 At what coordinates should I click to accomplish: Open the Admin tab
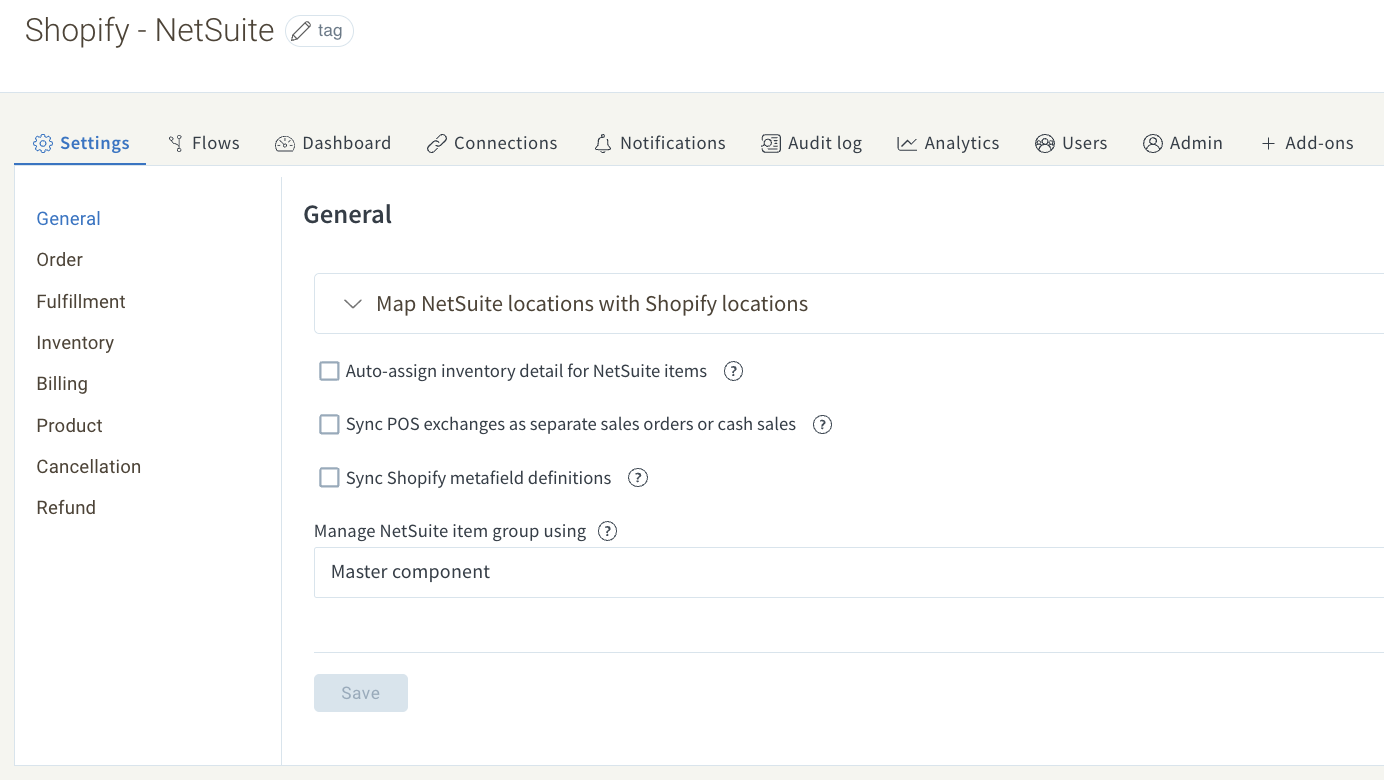[x=1183, y=143]
